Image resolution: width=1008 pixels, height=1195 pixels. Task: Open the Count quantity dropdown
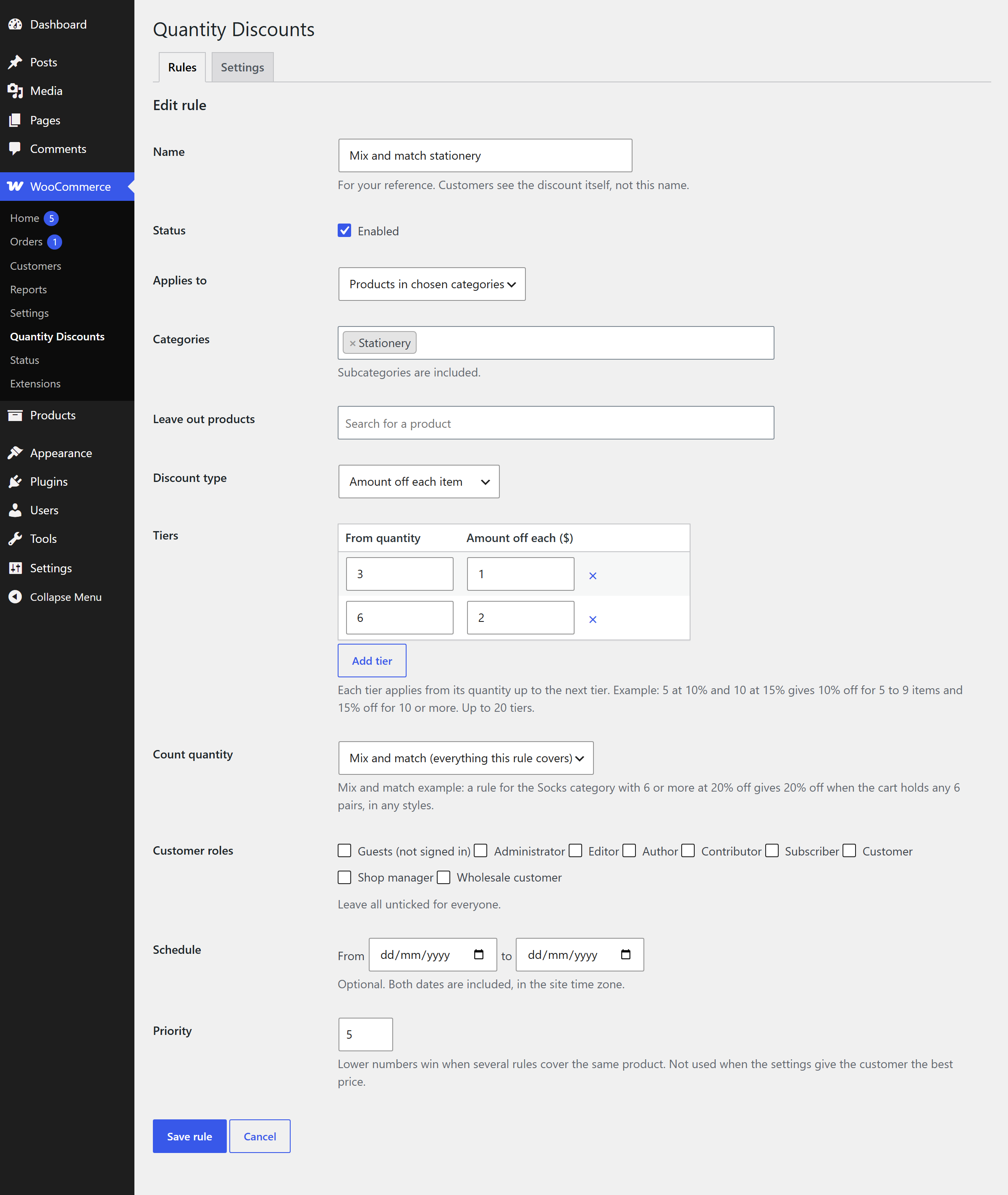click(466, 758)
